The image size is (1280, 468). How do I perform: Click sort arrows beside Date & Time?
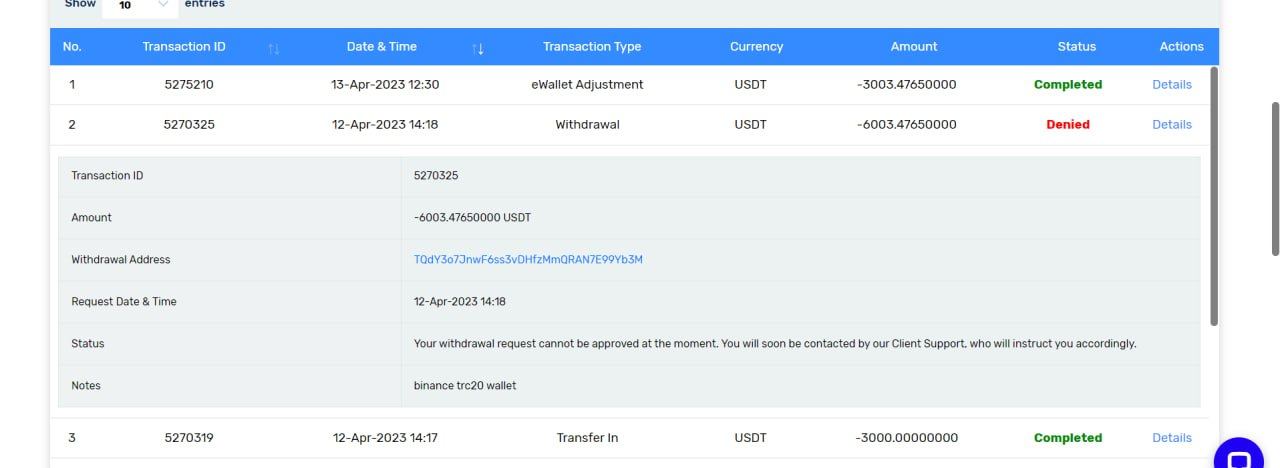point(478,48)
